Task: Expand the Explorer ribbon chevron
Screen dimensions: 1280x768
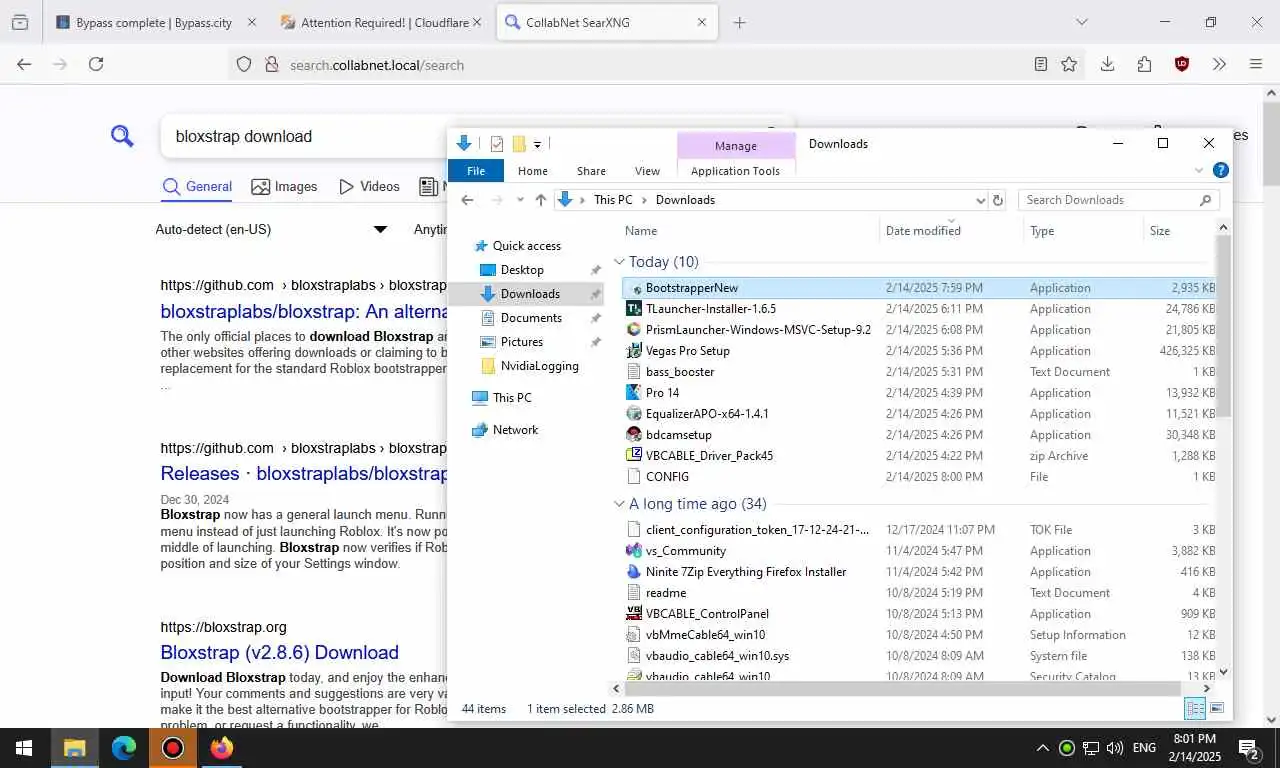Action: [x=1199, y=170]
